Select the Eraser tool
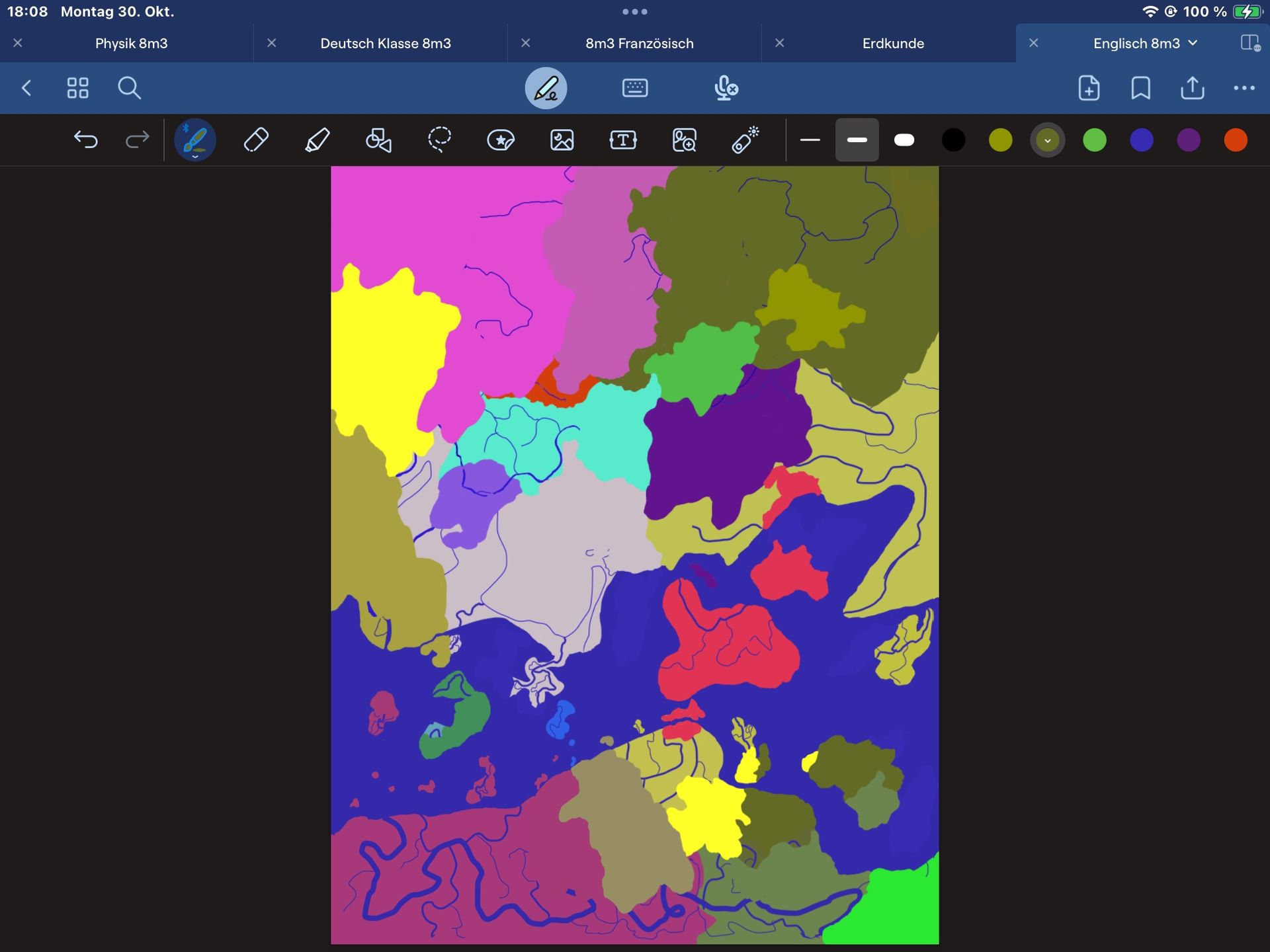 point(256,140)
